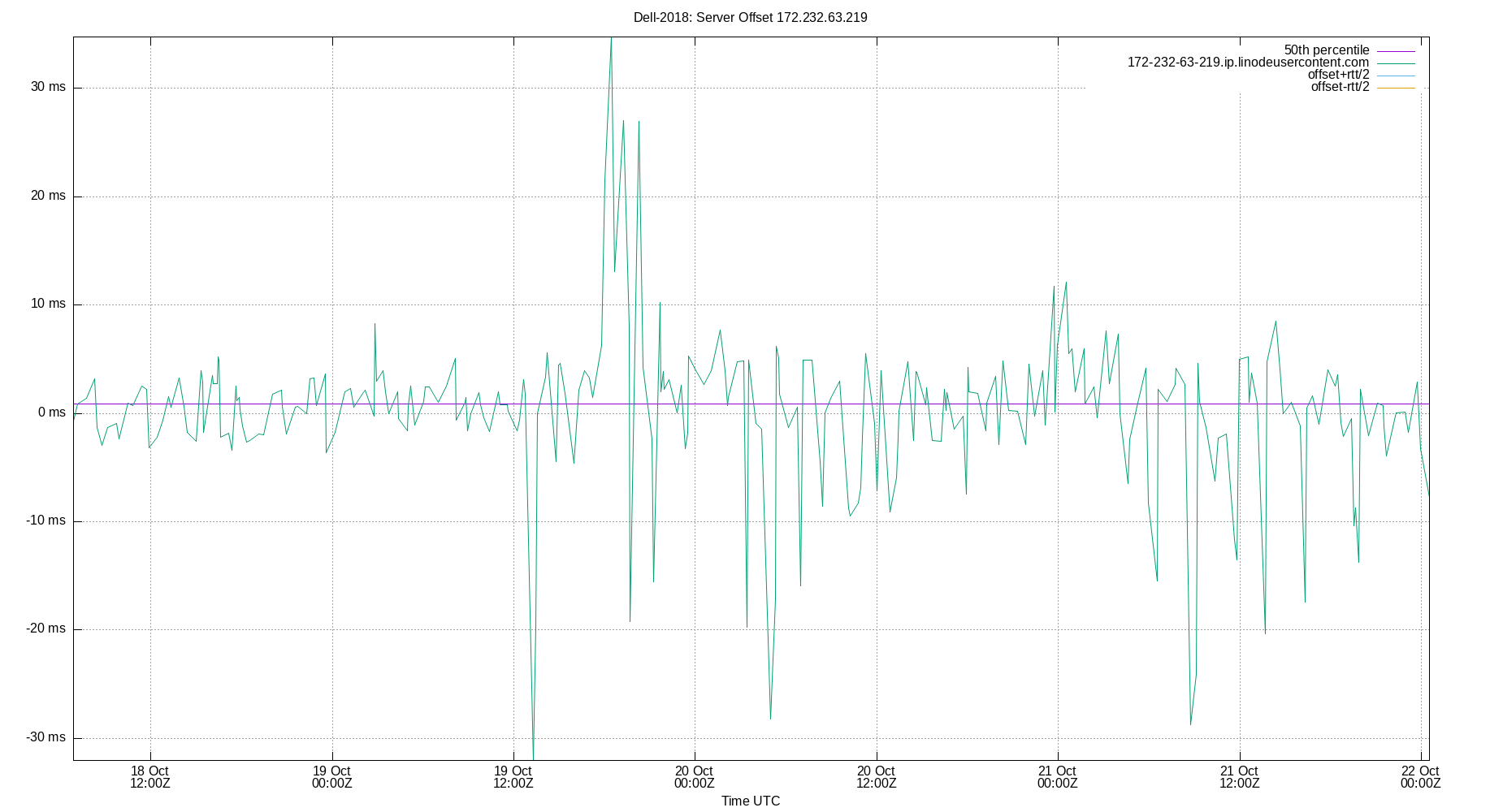
Task: Click the "19 Oct 00:00Z" x-axis label
Action: tap(331, 777)
